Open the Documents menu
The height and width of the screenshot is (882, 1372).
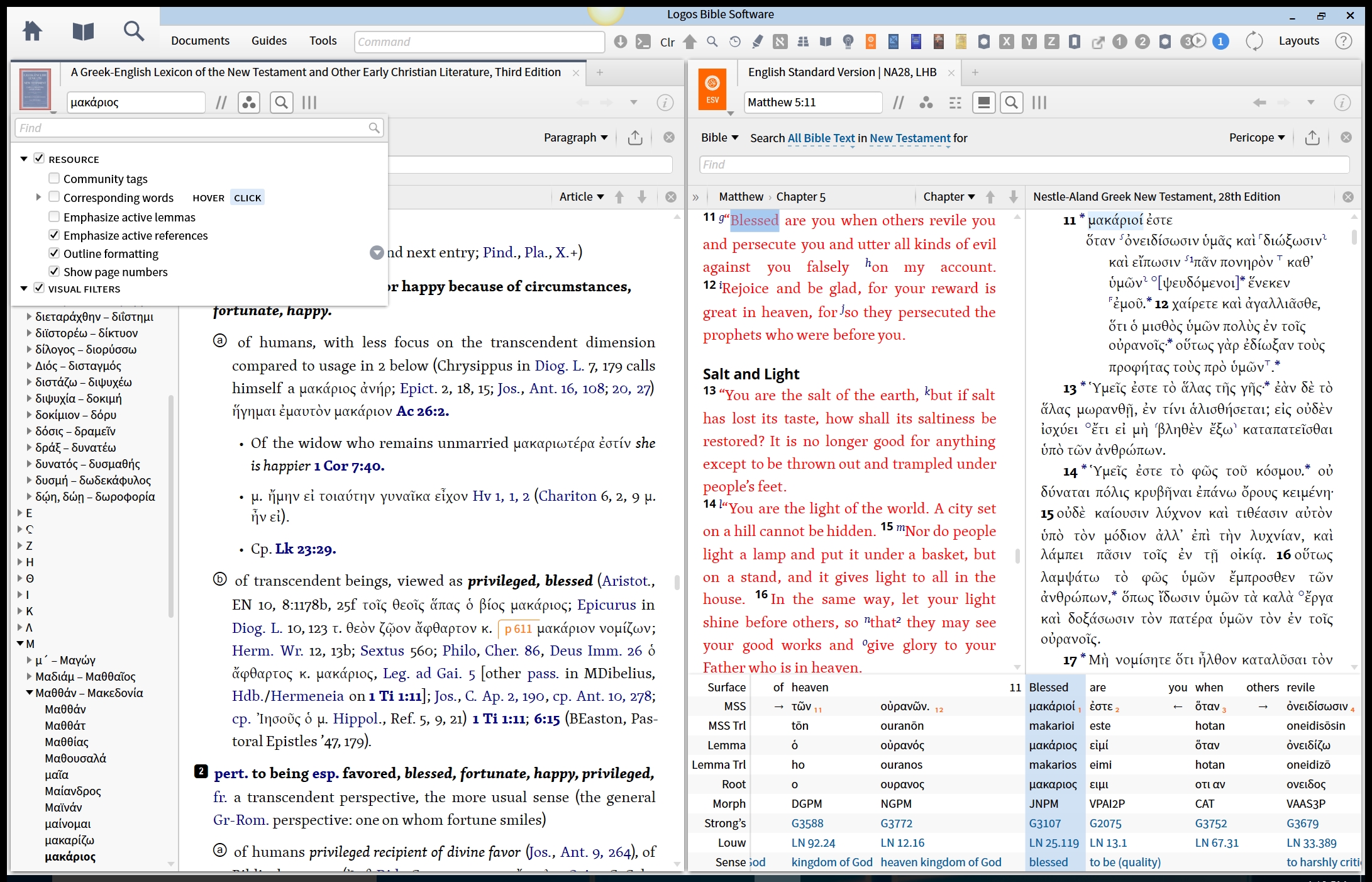pos(200,41)
